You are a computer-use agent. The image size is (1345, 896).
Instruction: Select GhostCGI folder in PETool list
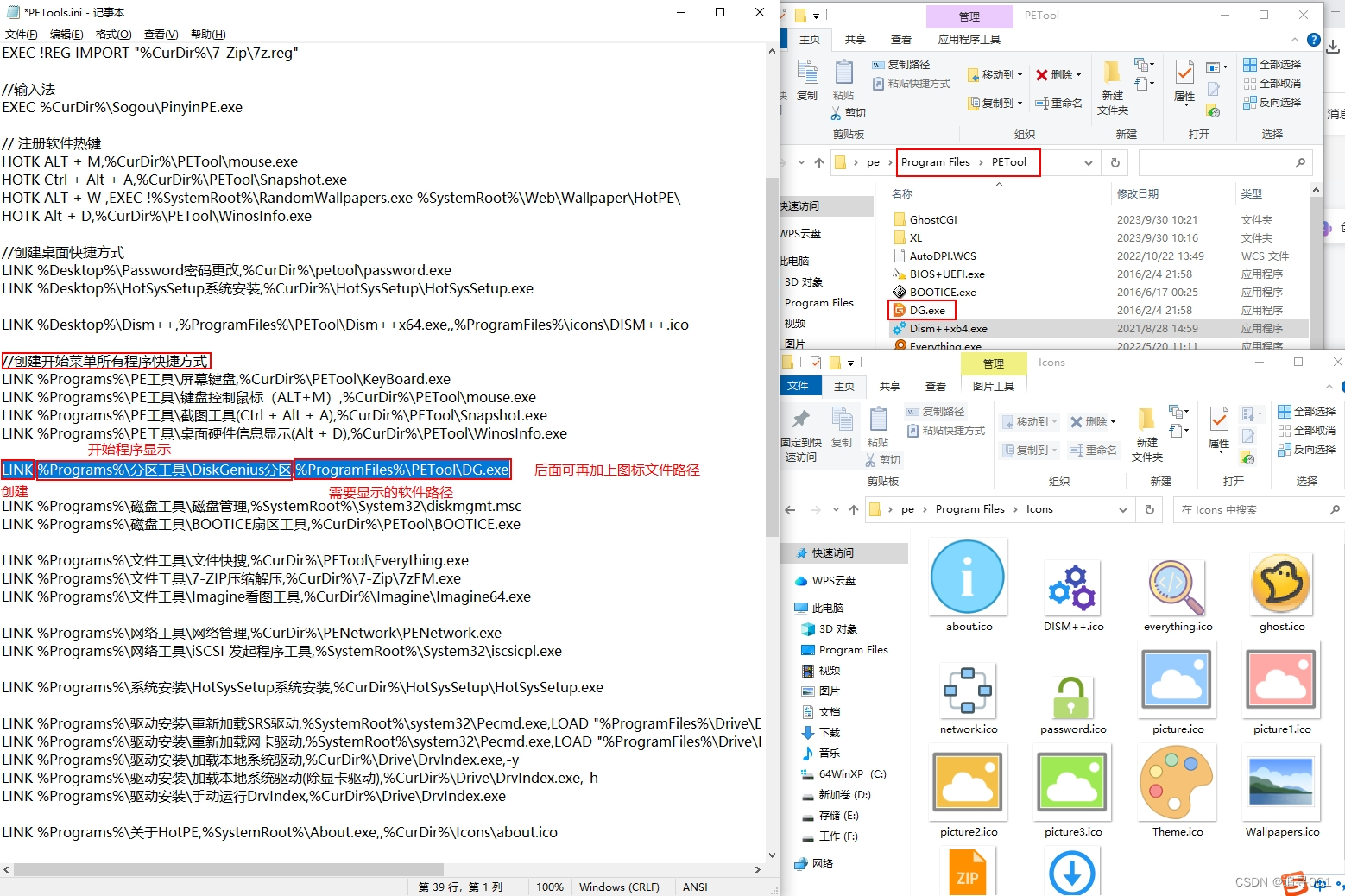tap(932, 220)
